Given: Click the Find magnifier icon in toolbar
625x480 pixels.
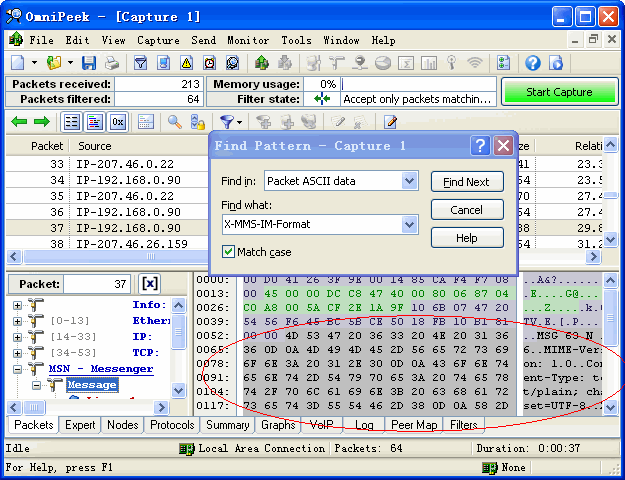Looking at the screenshot, I should click(175, 122).
